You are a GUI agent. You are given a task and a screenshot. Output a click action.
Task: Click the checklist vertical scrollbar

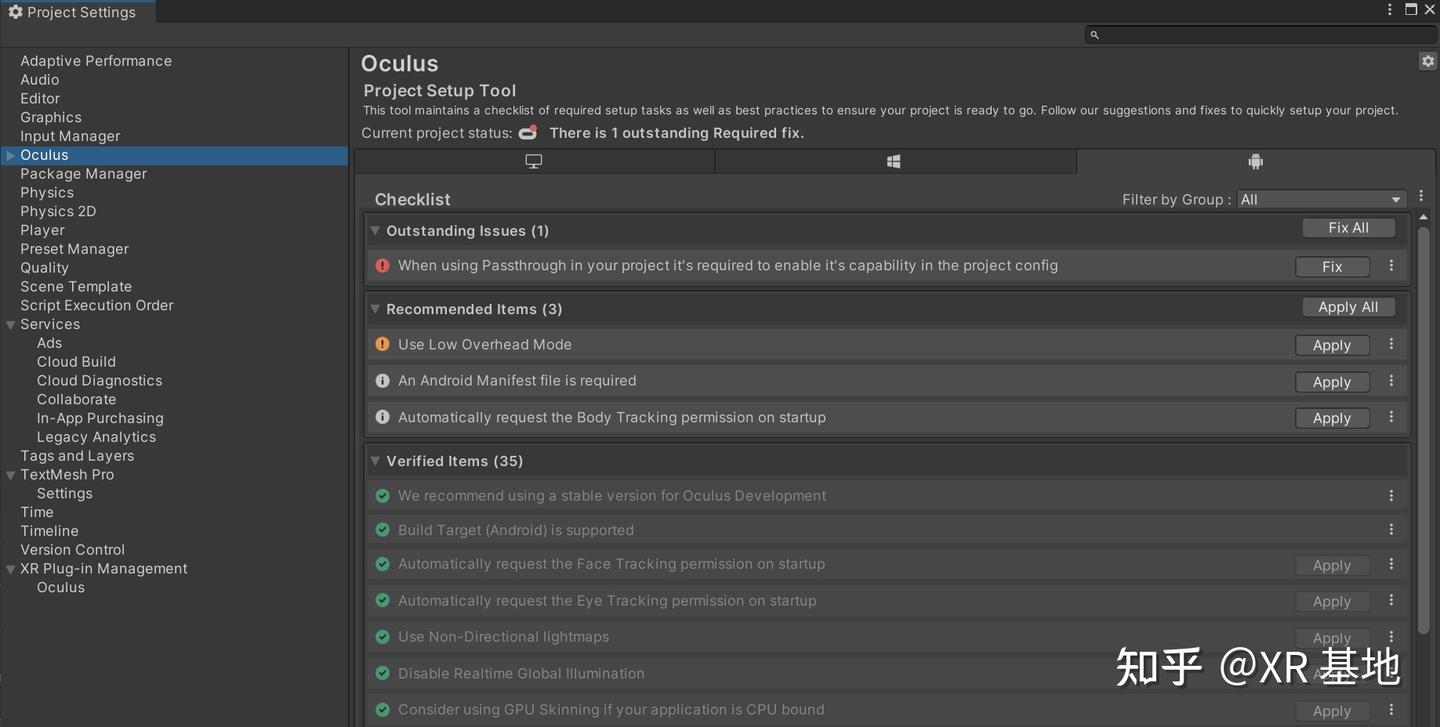1423,430
